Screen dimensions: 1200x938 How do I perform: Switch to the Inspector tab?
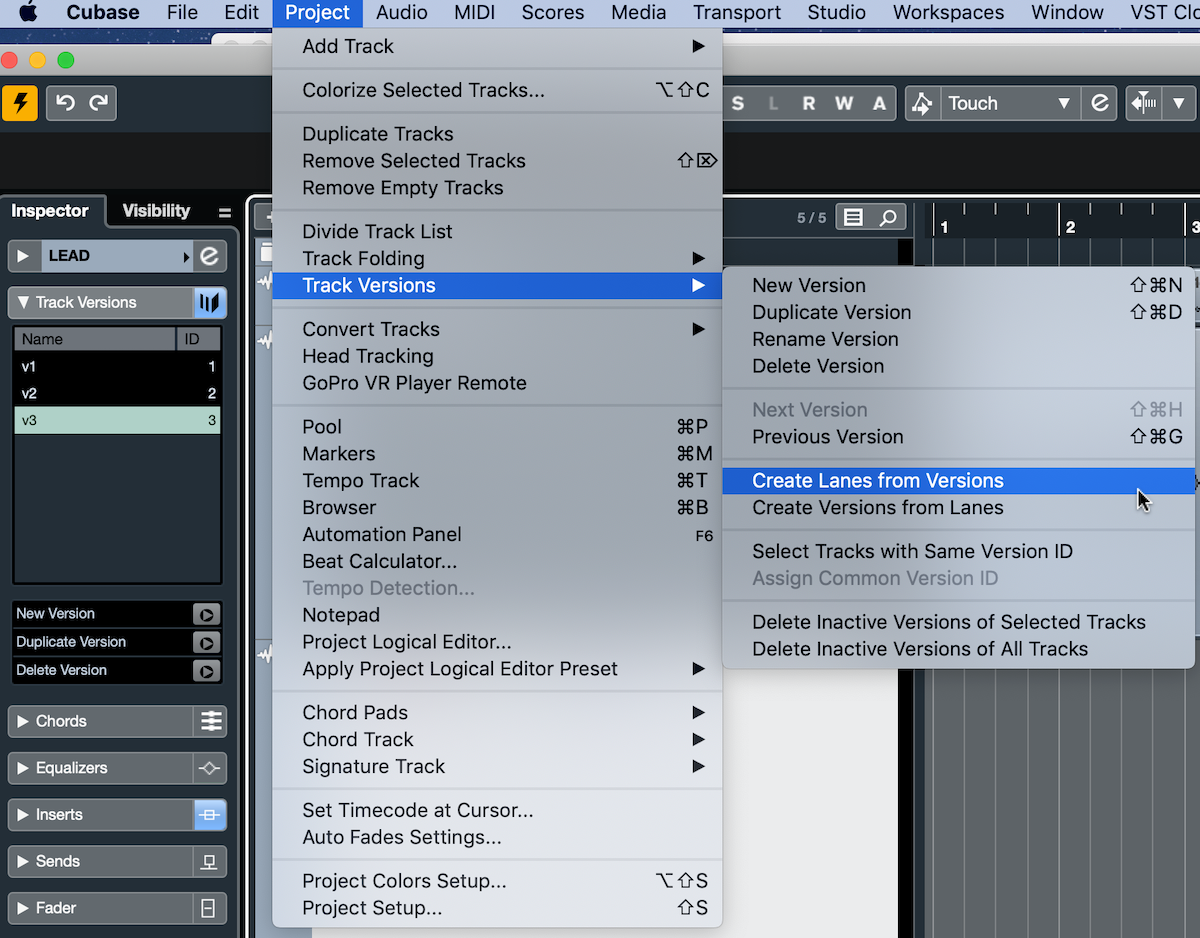(50, 211)
